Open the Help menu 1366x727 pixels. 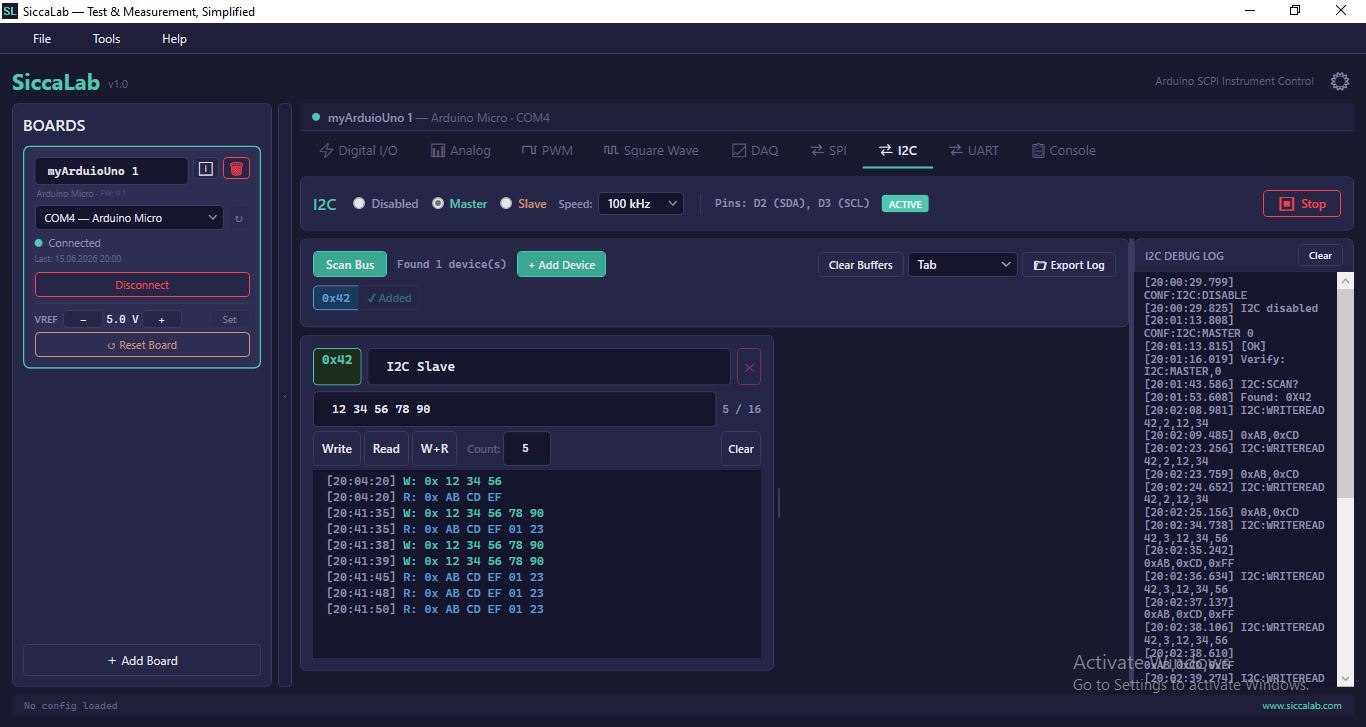[x=174, y=39]
